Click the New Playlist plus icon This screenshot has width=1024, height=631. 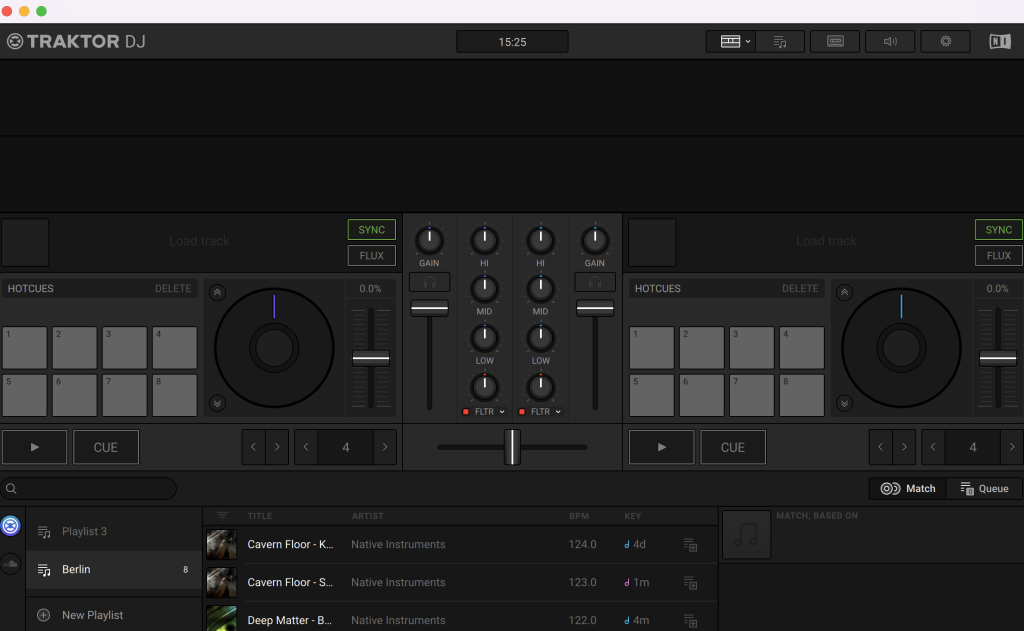pos(44,615)
